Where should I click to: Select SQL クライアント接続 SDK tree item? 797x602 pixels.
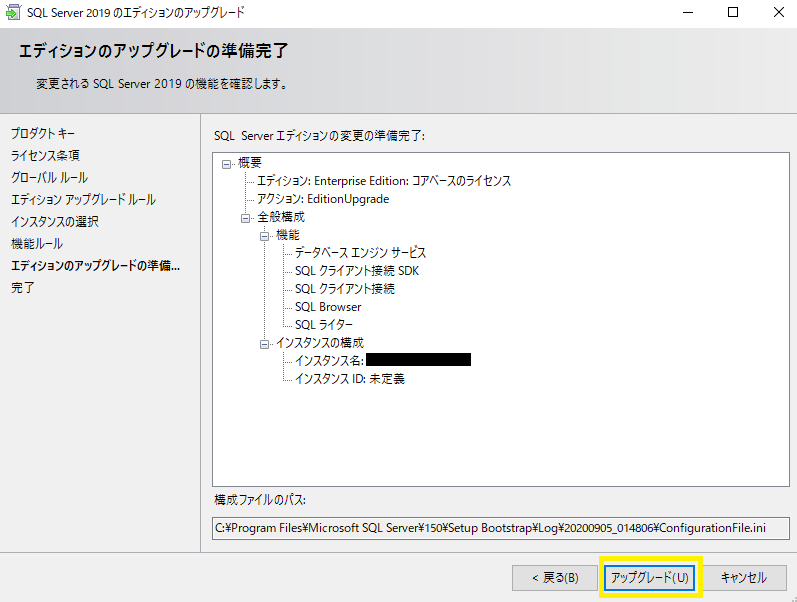(x=357, y=270)
